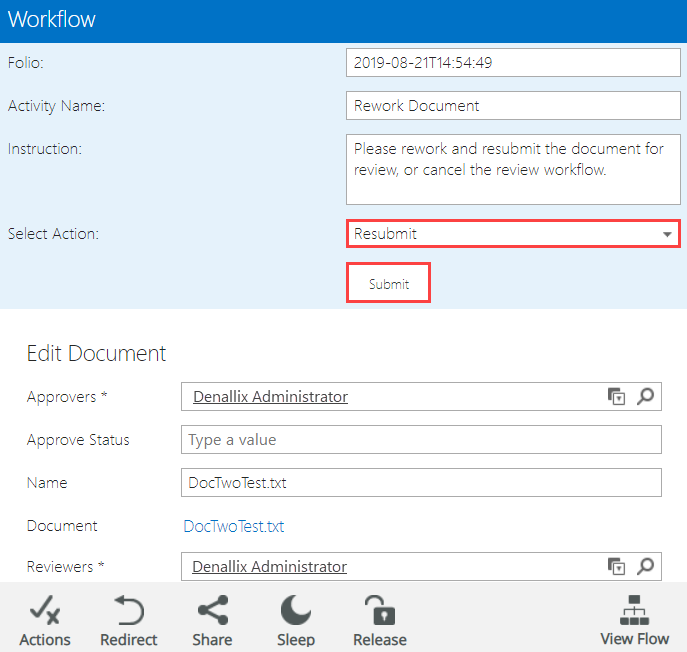Viewport: 687px width, 652px height.
Task: Click the Instruction text area
Action: [512, 170]
